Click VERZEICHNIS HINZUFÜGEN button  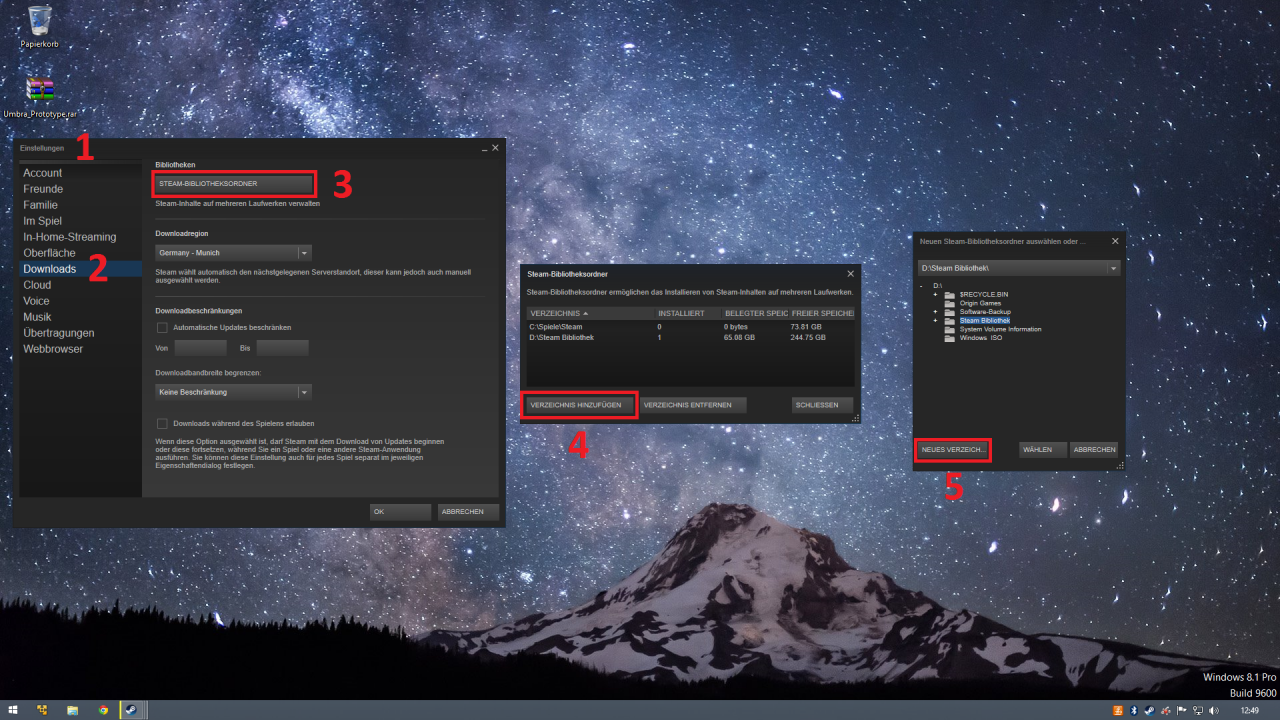pyautogui.click(x=579, y=405)
